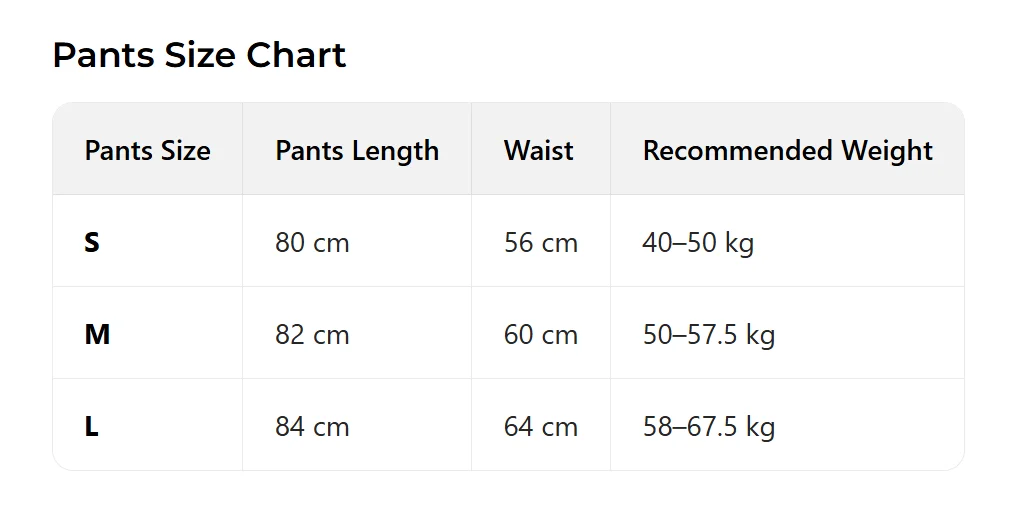The height and width of the screenshot is (517, 1034).
Task: Click the Waist column header
Action: [x=538, y=151]
